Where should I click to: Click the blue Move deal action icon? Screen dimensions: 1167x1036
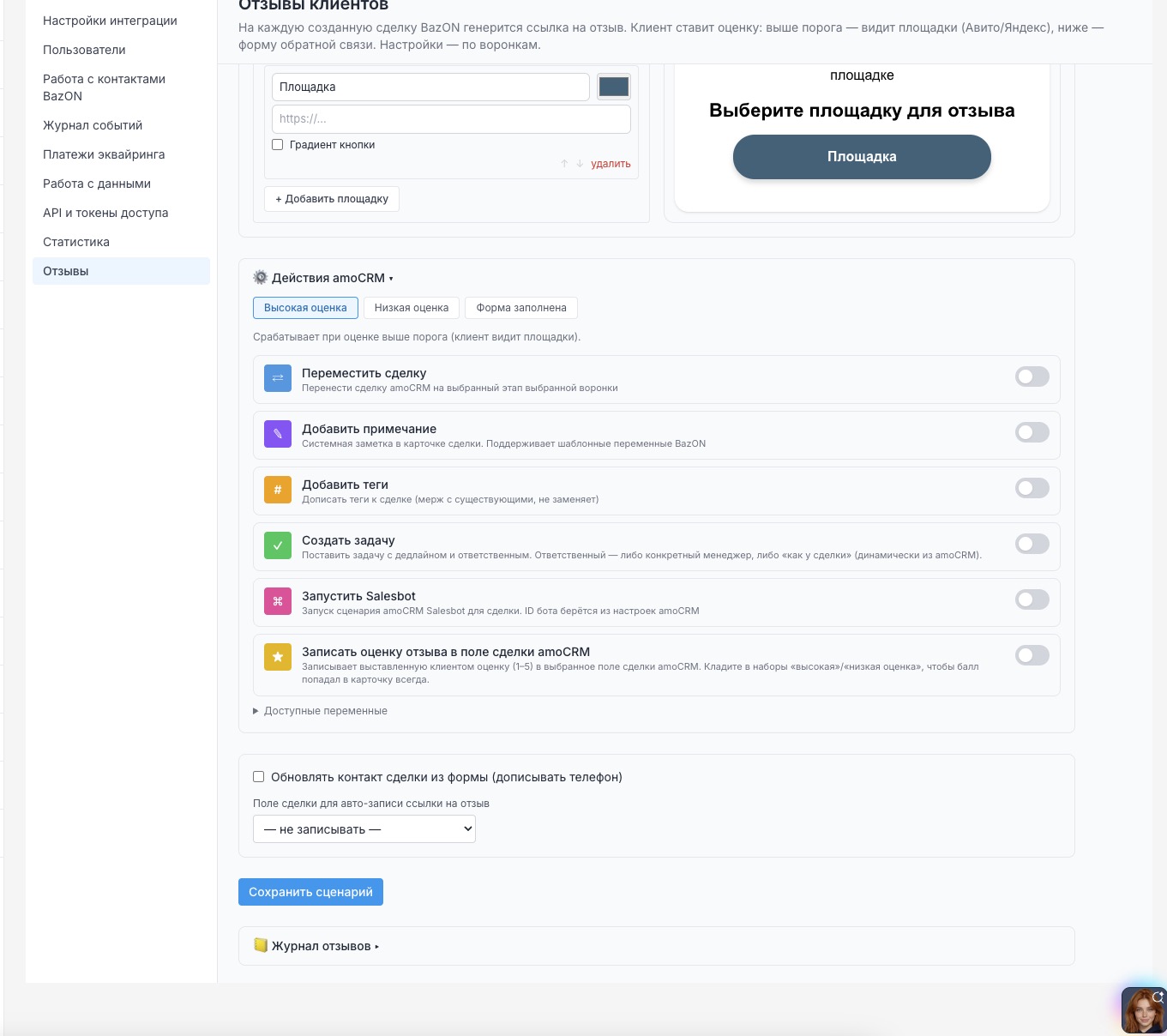point(278,378)
